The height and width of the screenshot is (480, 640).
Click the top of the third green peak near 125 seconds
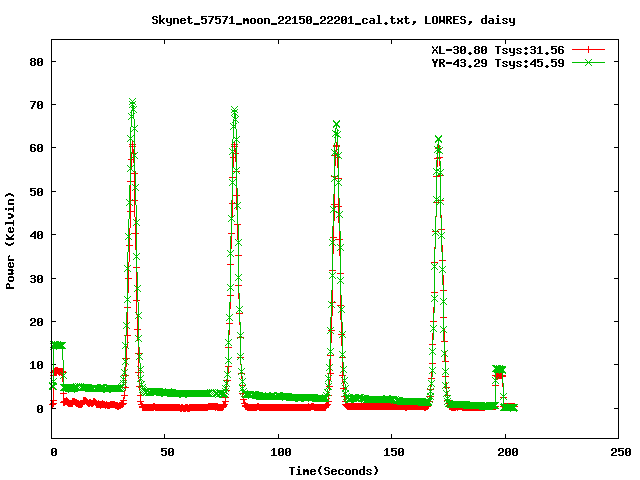[336, 124]
